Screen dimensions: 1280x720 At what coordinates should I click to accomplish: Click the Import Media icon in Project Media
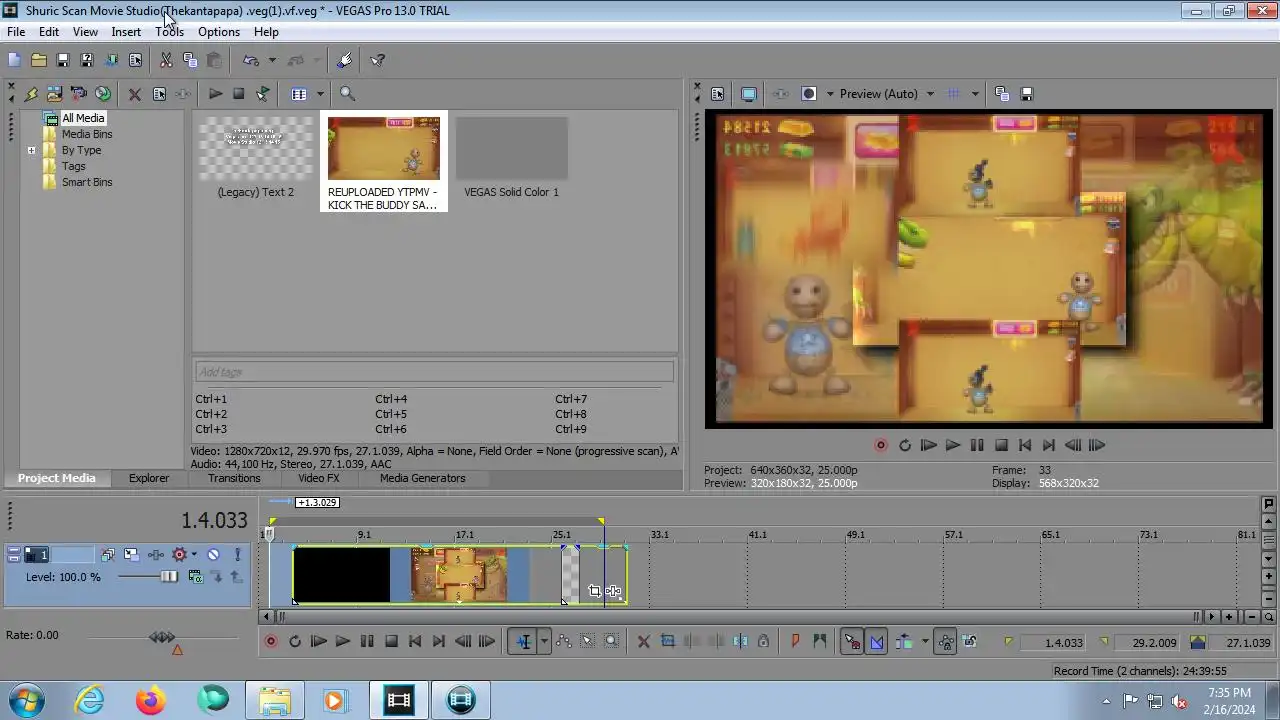(x=31, y=94)
